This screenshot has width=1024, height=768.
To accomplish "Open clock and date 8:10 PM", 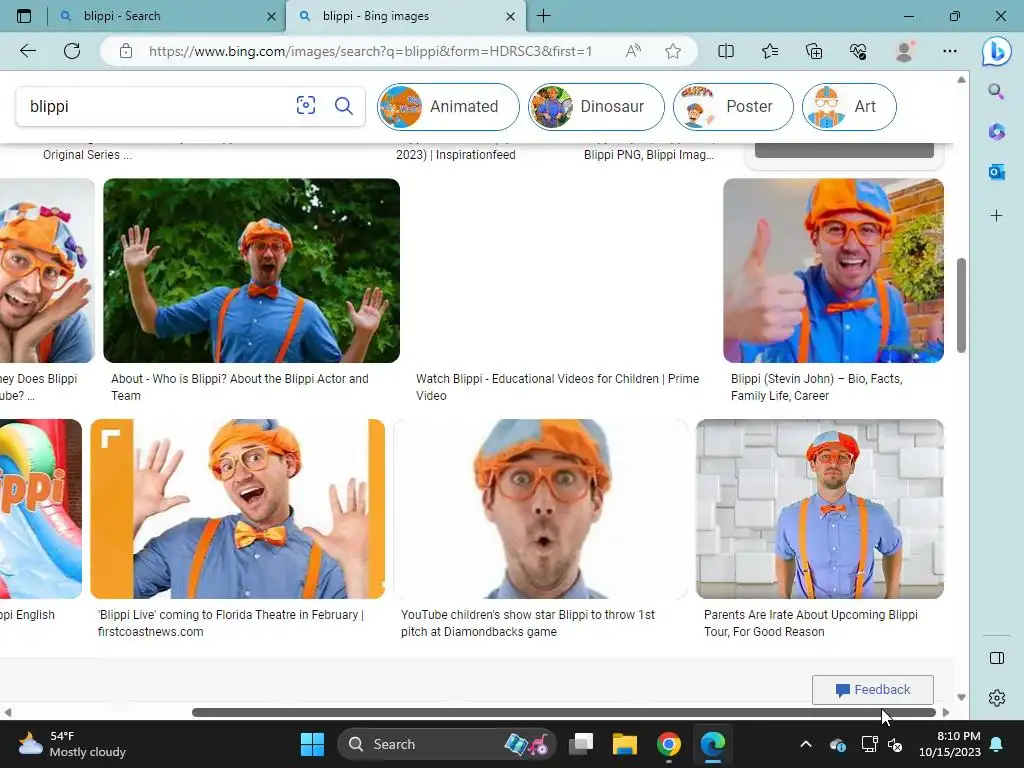I will 950,744.
